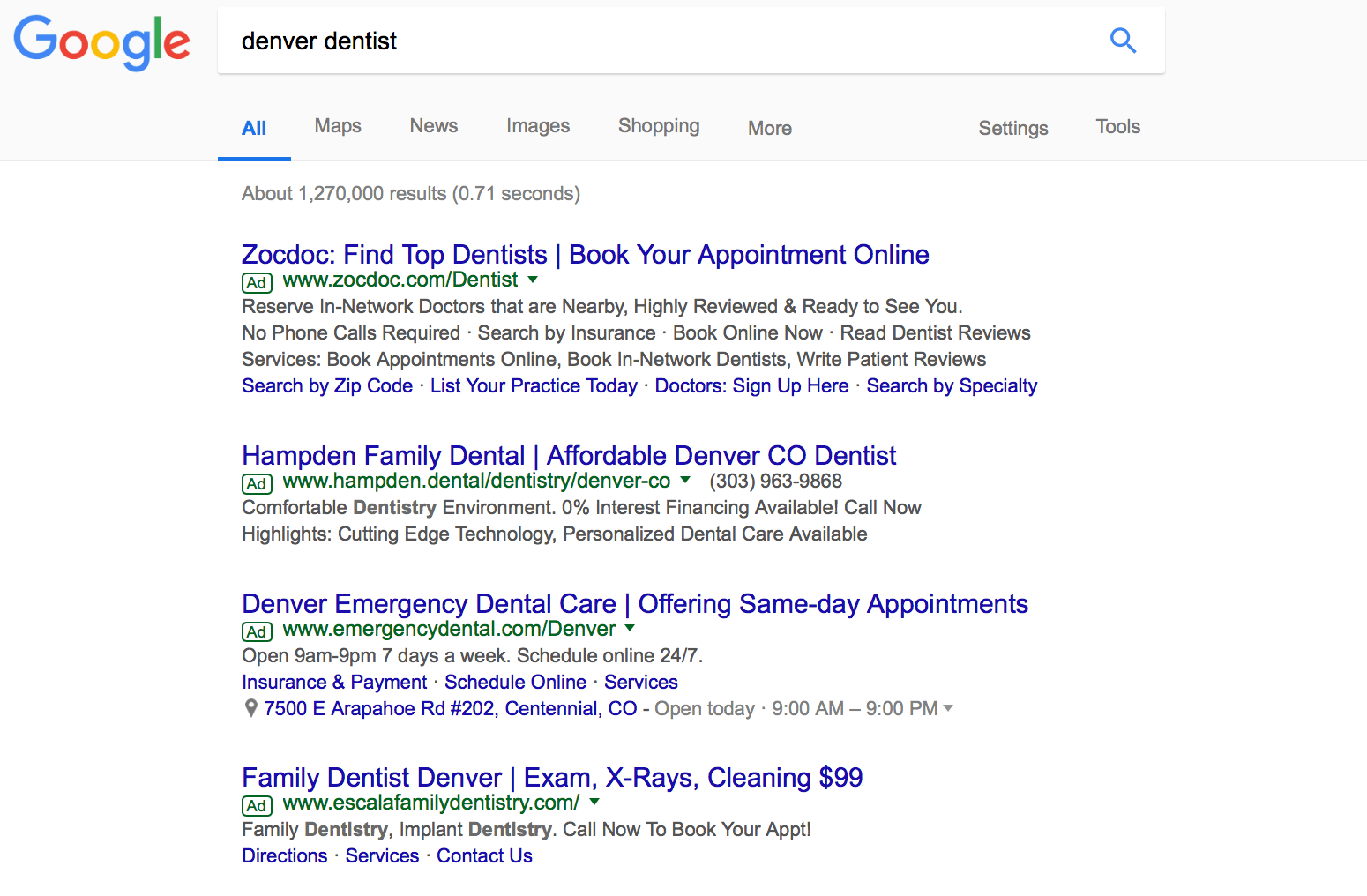Open Denver Emergency Dental Care ad title
Screen dimensions: 1367x896
click(635, 604)
